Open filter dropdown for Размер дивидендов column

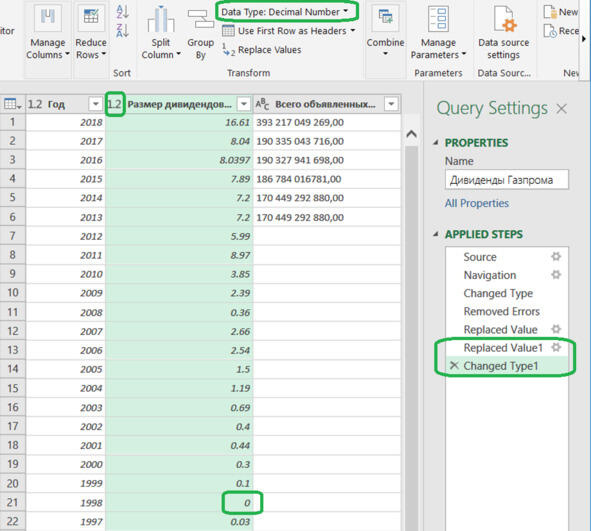(x=244, y=104)
